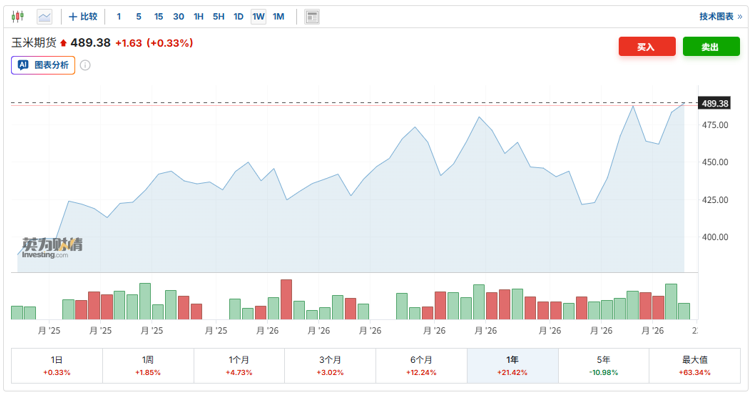Click the 425.00 axis label

coord(715,200)
